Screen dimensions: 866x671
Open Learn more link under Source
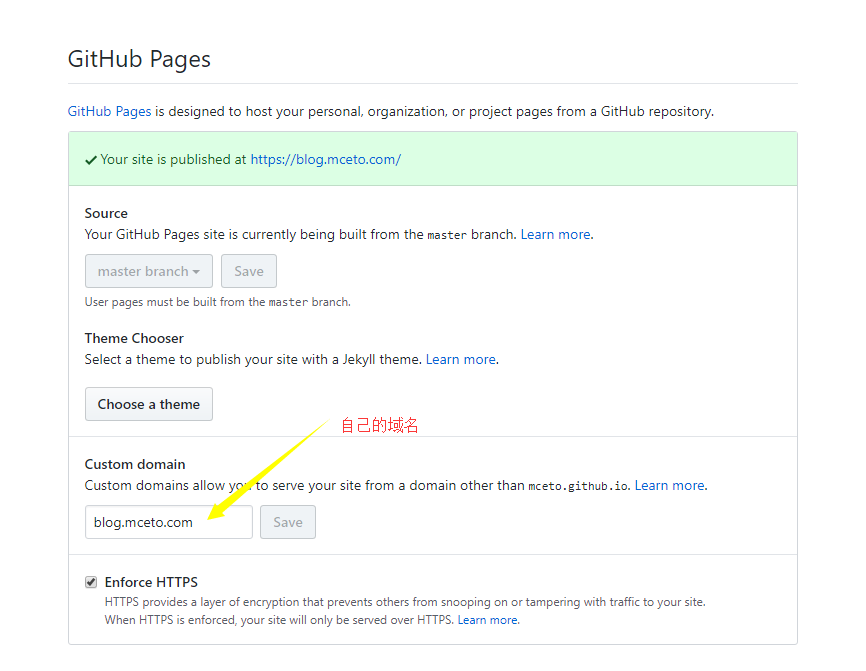pos(555,235)
